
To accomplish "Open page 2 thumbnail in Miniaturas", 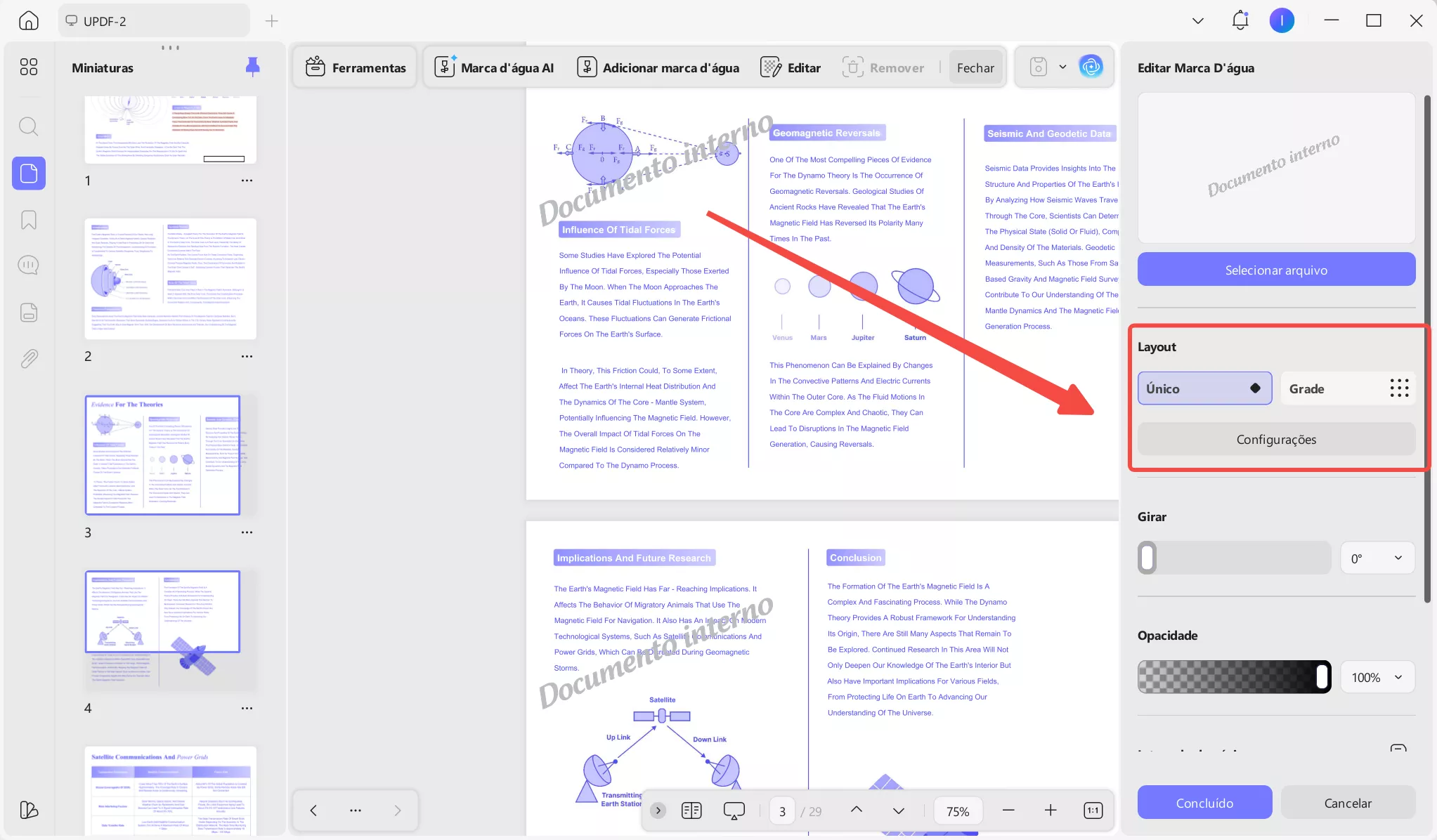I will (171, 279).
